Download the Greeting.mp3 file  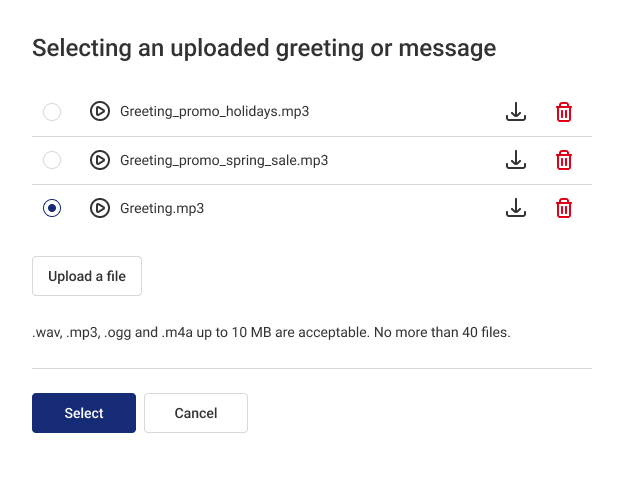point(516,208)
